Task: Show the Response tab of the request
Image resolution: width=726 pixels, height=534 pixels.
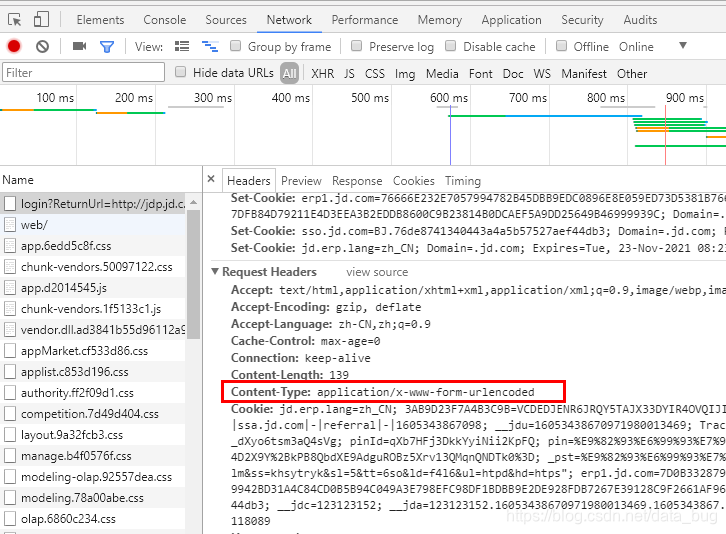Action: 357,181
